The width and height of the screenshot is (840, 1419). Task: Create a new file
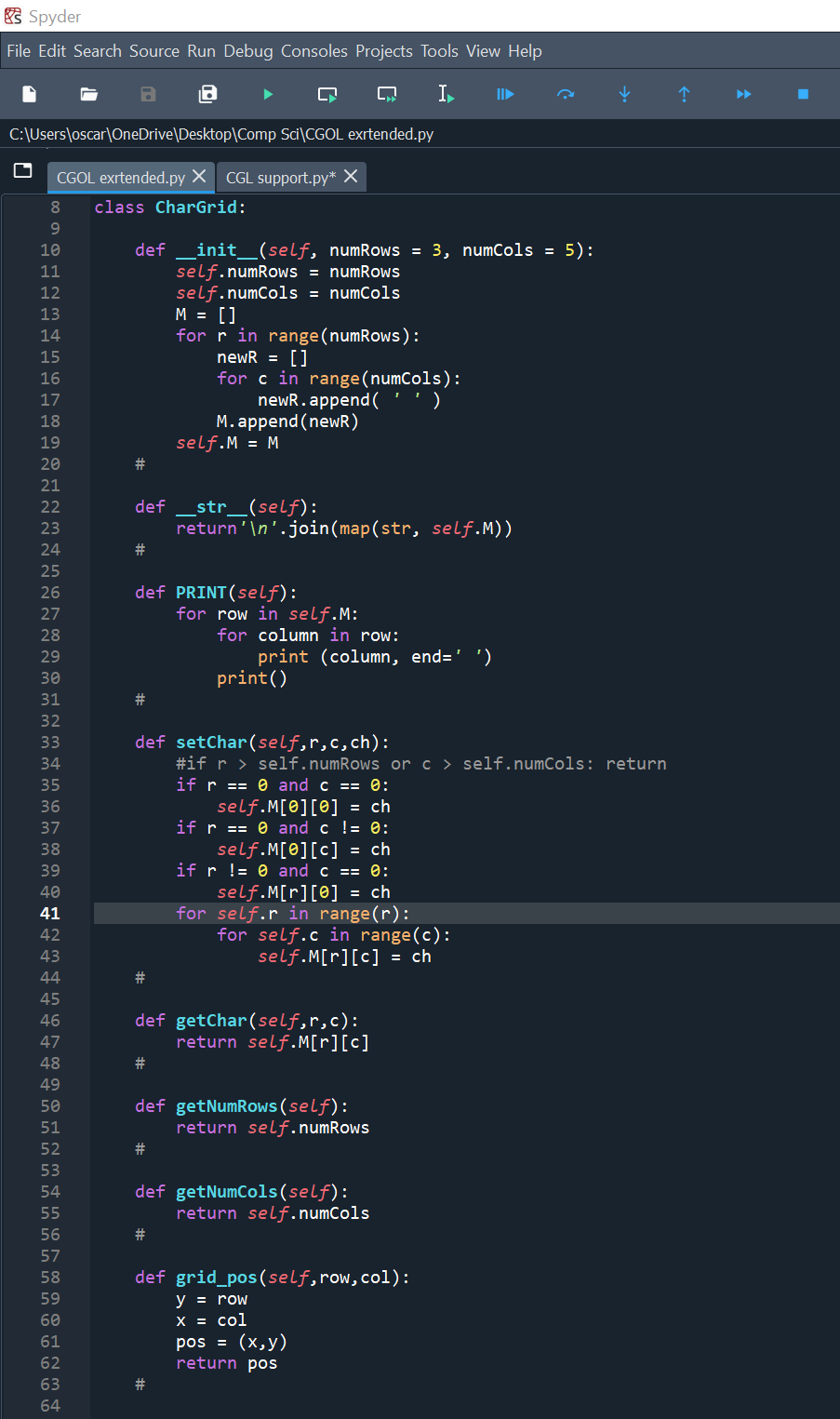pos(29,94)
